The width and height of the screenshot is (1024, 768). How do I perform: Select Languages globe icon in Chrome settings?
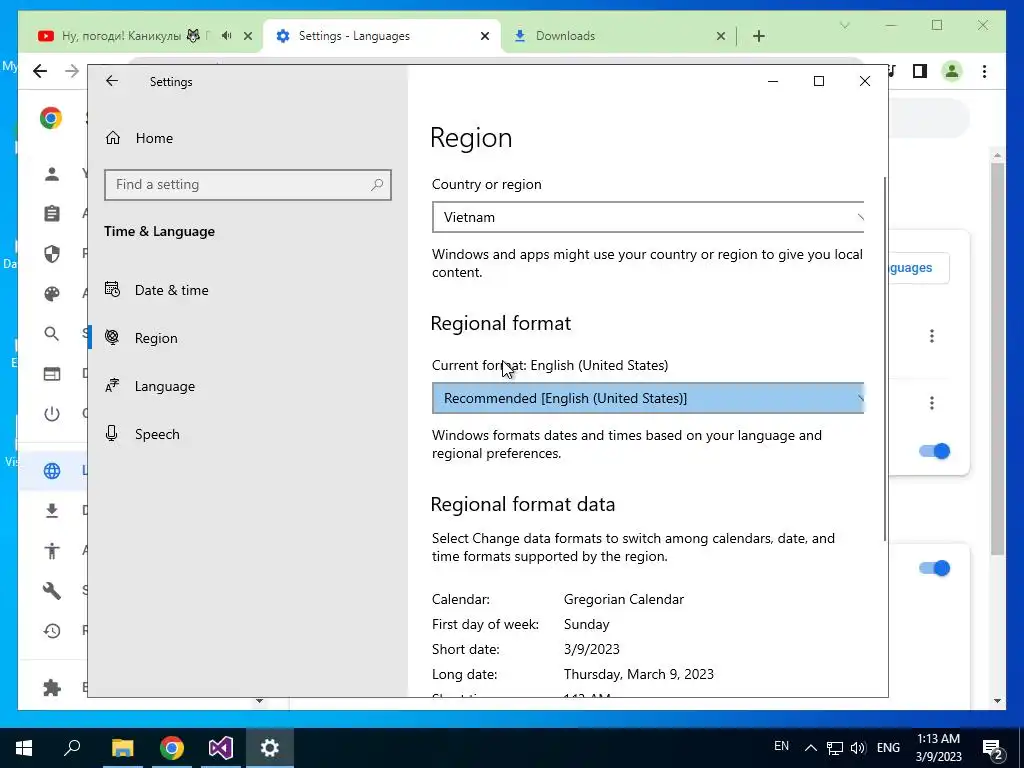[x=52, y=470]
